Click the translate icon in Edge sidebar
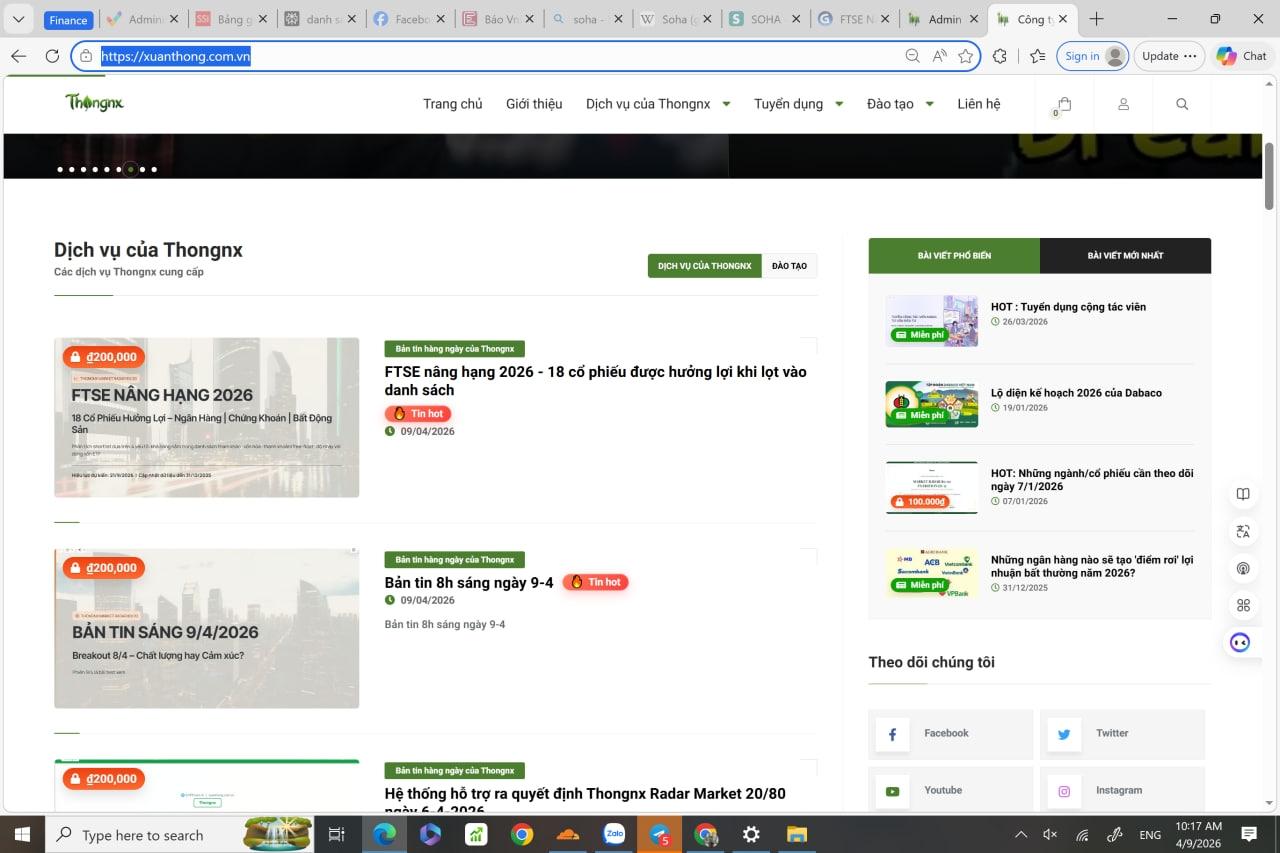The width and height of the screenshot is (1280, 853). tap(1243, 531)
